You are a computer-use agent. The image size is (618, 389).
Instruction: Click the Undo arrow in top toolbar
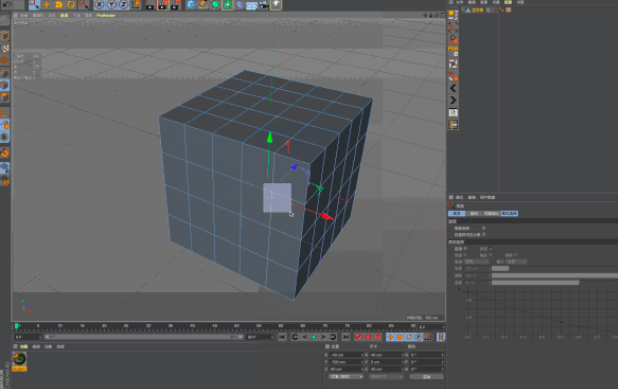point(6,4)
